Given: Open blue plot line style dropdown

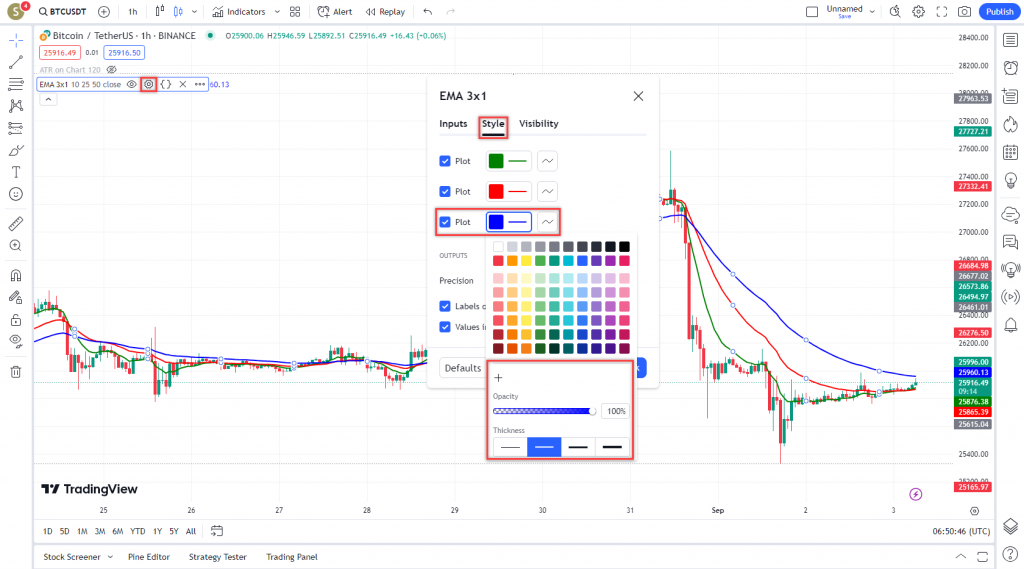Looking at the screenshot, I should pyautogui.click(x=547, y=222).
